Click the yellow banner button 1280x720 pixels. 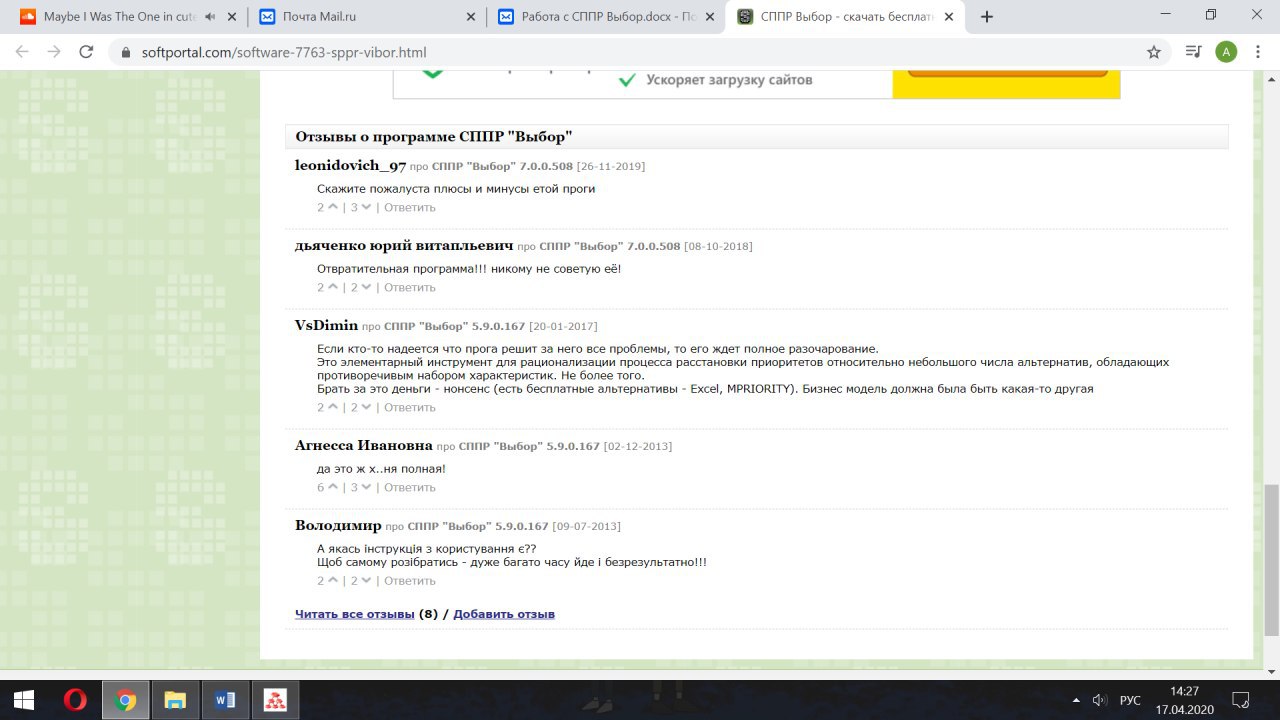pyautogui.click(x=1007, y=72)
